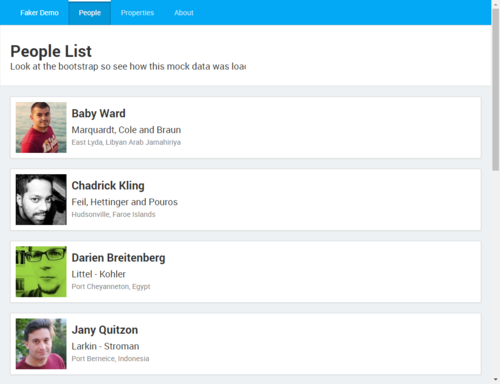Click Chadrick Kling's avatar image
500x384 pixels.
pos(41,199)
